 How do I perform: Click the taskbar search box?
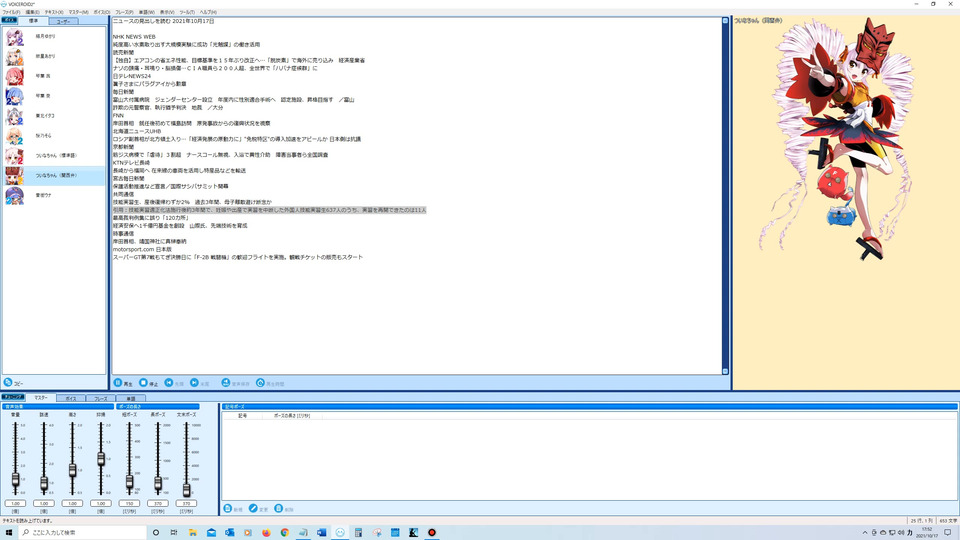click(83, 533)
